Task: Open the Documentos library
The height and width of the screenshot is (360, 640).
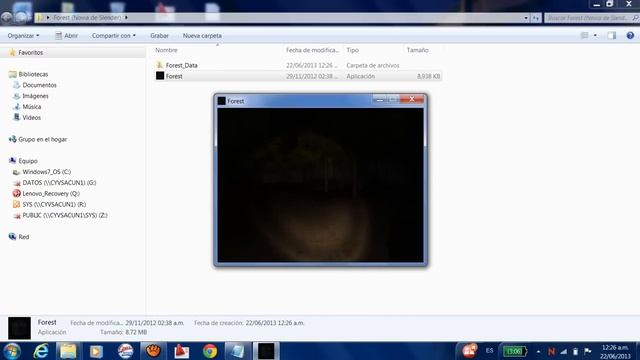Action: tap(39, 85)
